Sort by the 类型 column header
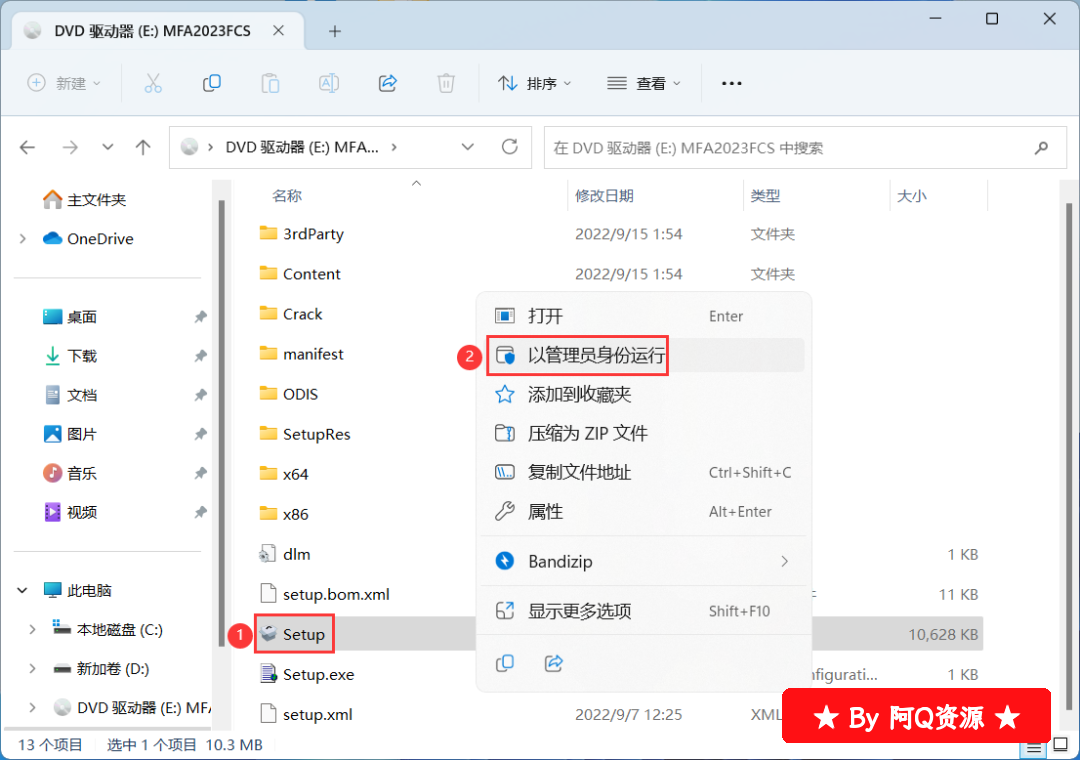1080x760 pixels. (765, 196)
